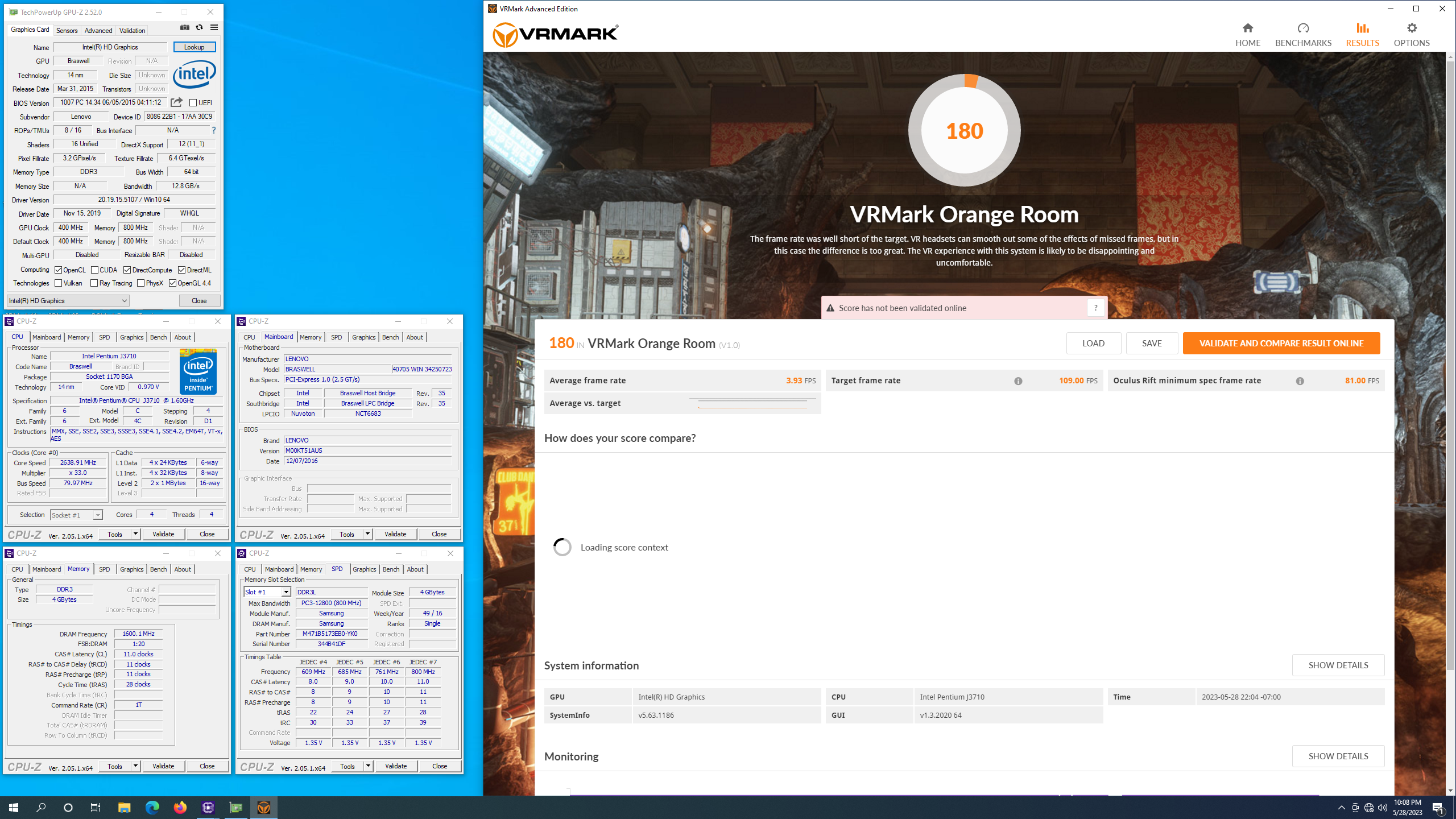Toggle the UEFI checkbox in GPU-Z

point(193,103)
